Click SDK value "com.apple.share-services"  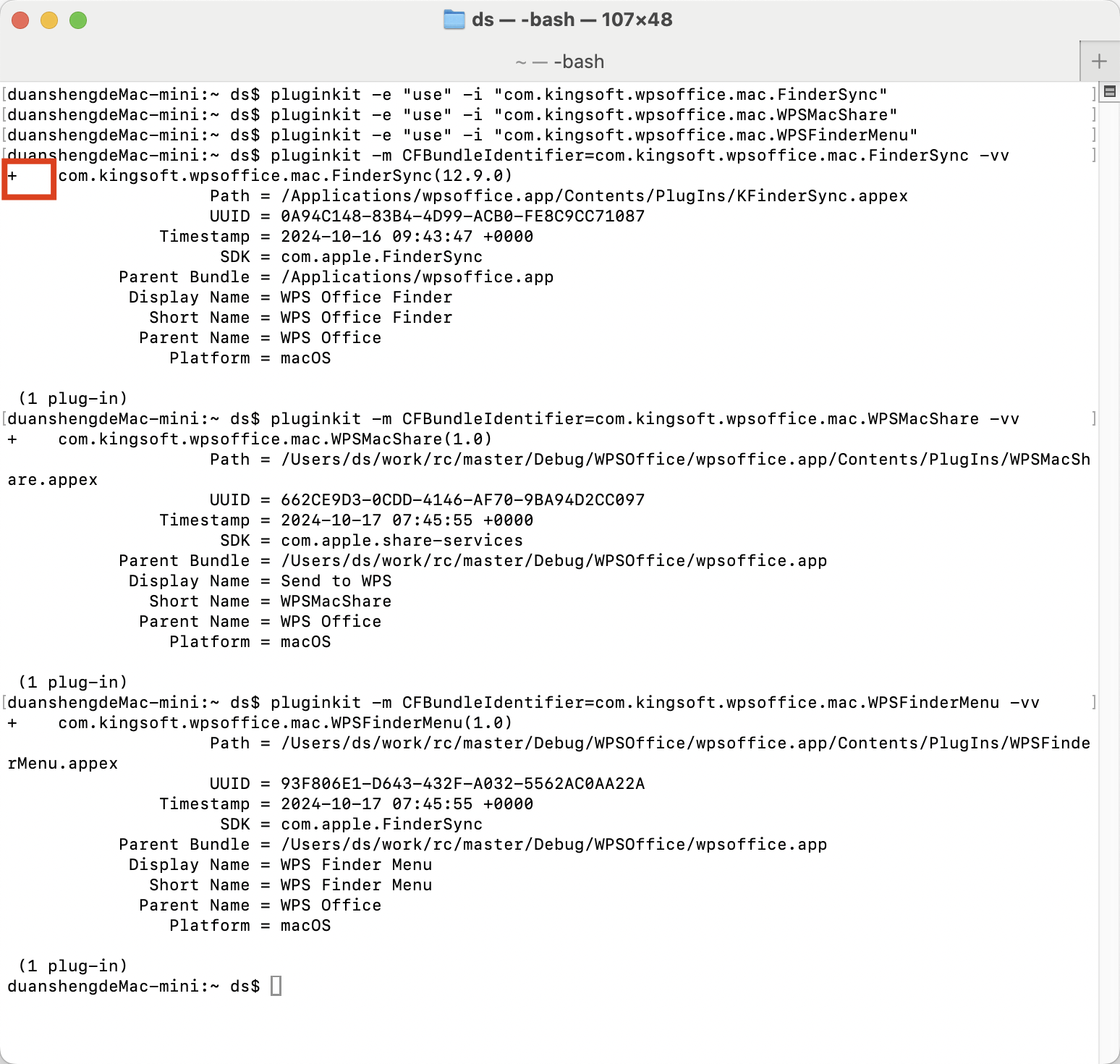402,541
